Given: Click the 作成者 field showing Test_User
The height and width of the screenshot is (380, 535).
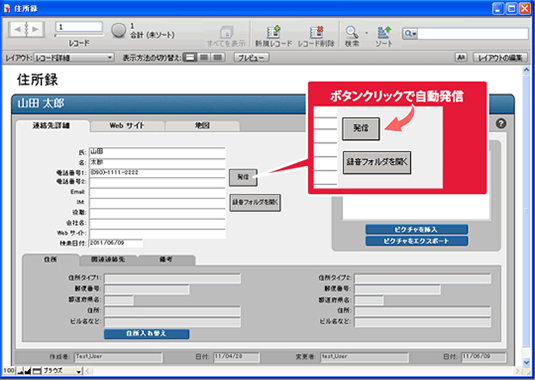Looking at the screenshot, I should point(118,357).
